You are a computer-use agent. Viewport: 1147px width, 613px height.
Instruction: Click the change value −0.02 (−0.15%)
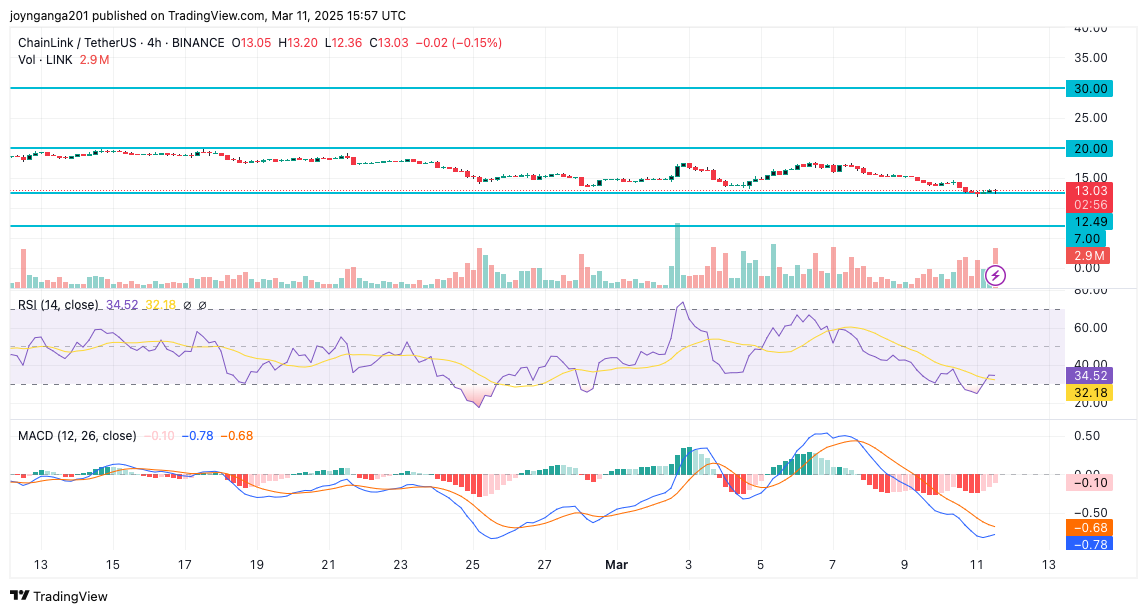[x=459, y=42]
